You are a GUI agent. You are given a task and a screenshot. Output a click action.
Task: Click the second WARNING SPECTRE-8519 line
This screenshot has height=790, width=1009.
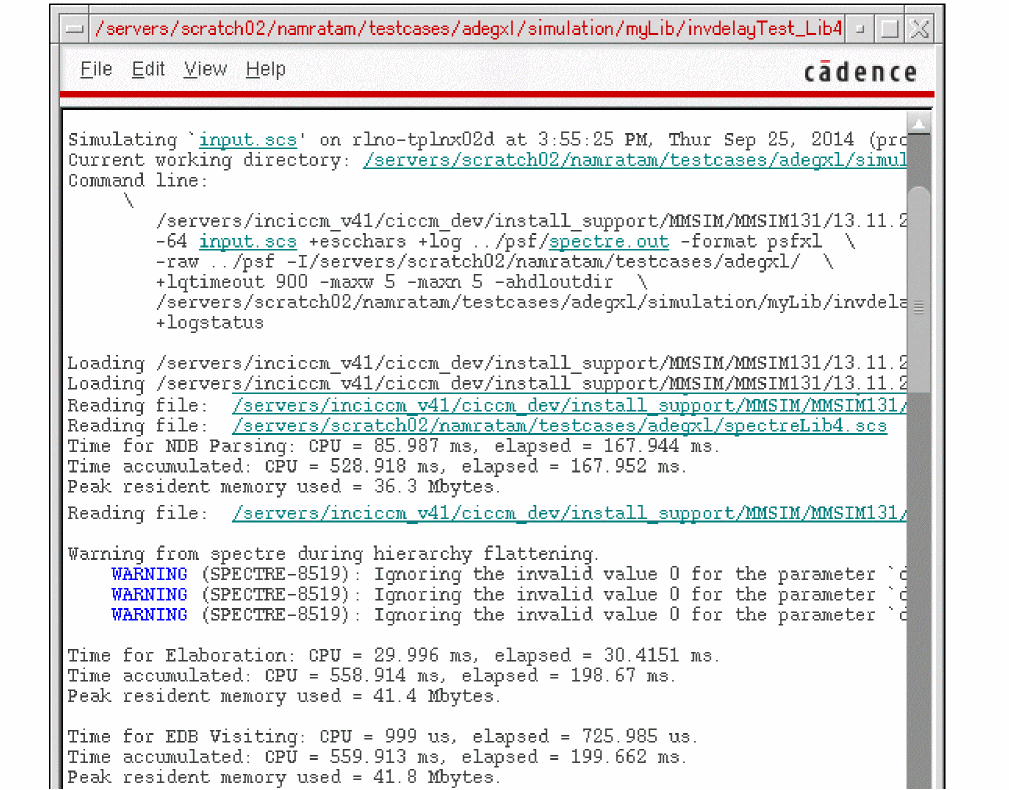tap(508, 594)
